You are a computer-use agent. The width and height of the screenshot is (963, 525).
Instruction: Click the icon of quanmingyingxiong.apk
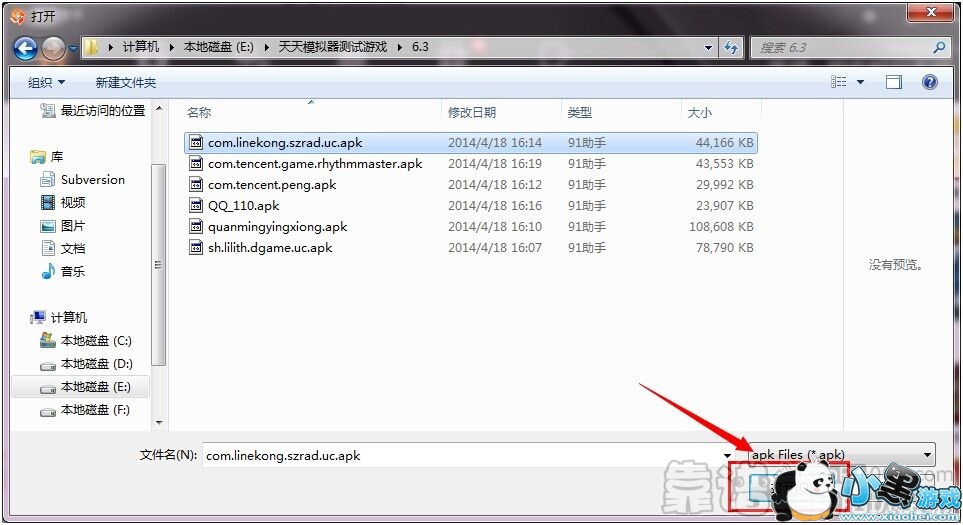point(196,226)
